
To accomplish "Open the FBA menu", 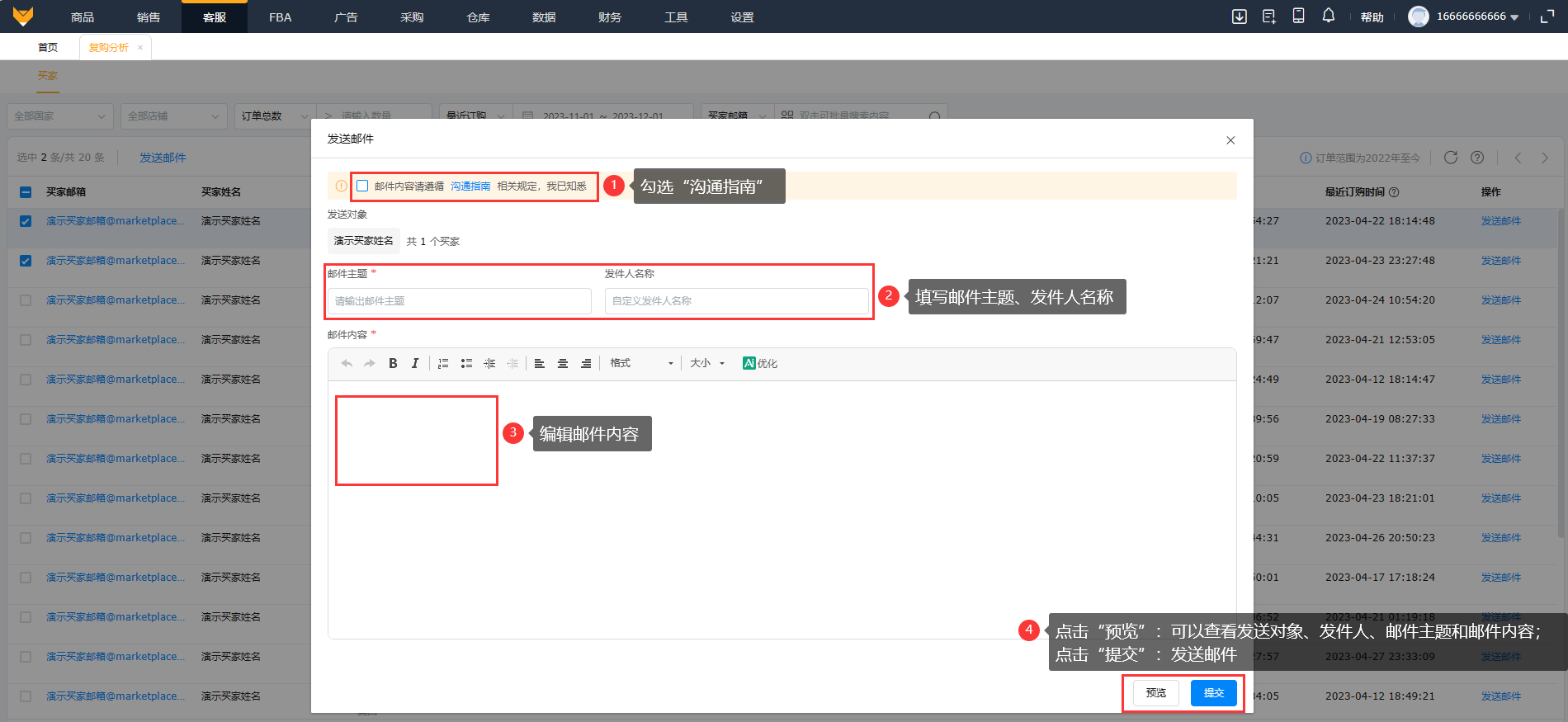I will pos(281,17).
